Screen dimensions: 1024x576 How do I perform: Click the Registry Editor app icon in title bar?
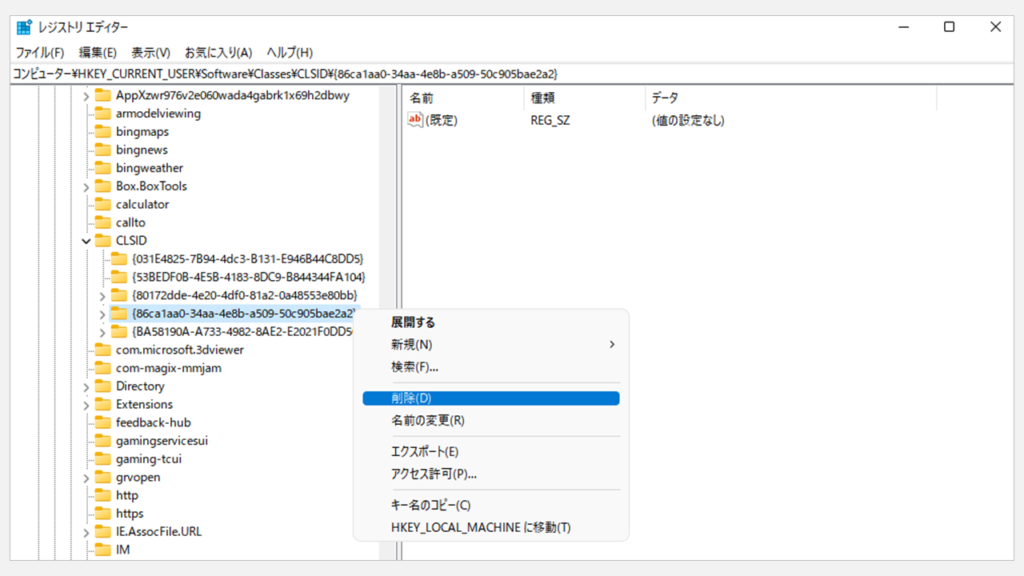click(x=24, y=27)
